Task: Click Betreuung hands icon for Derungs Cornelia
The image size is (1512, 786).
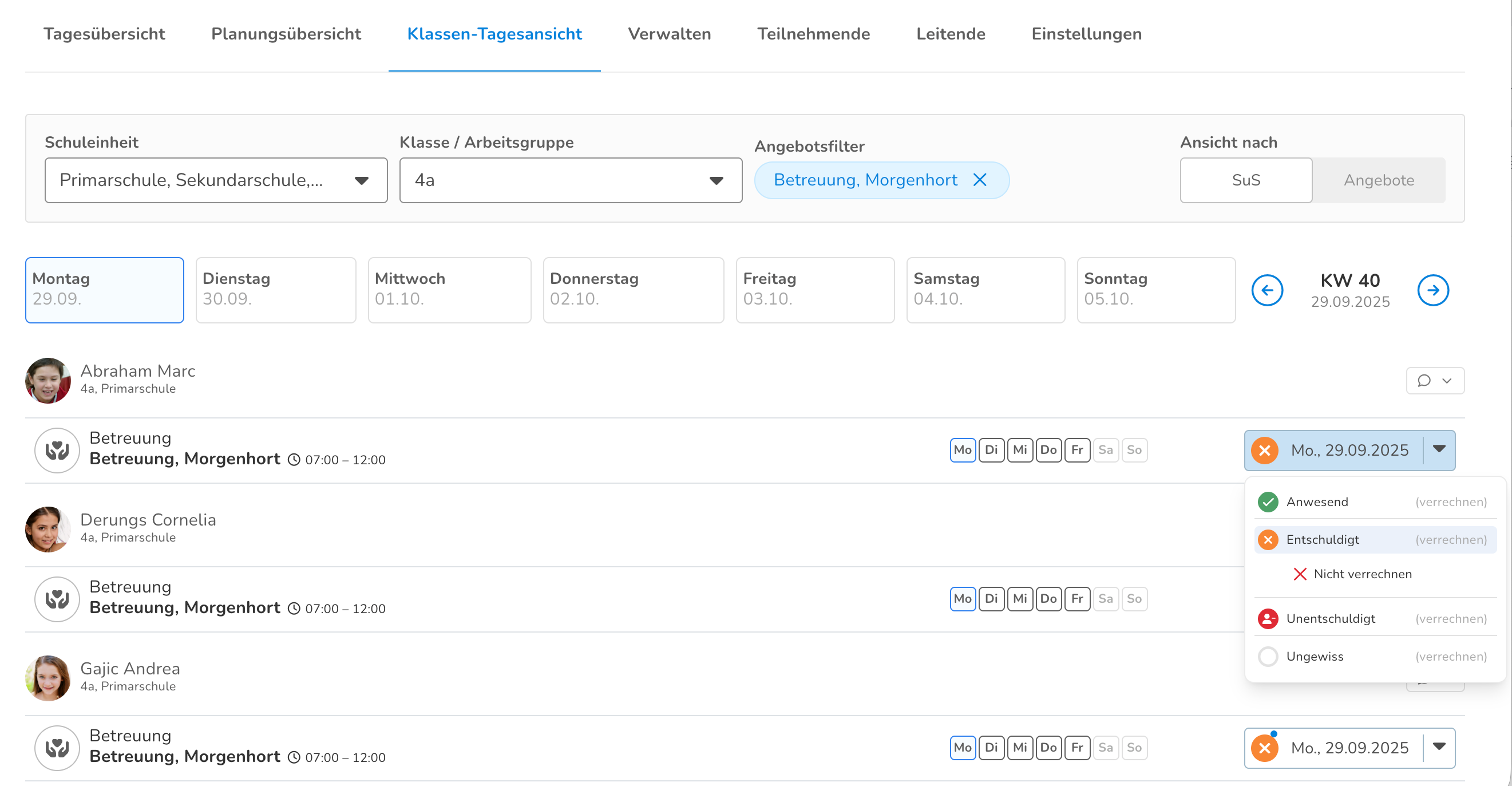Action: point(57,599)
